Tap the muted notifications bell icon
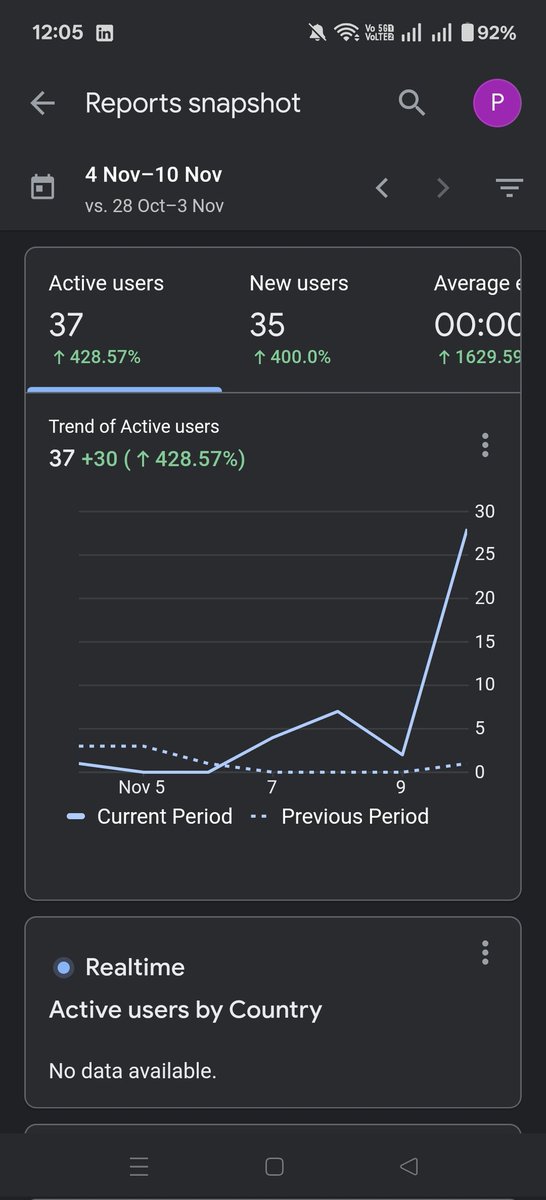This screenshot has height=1200, width=546. [x=317, y=33]
